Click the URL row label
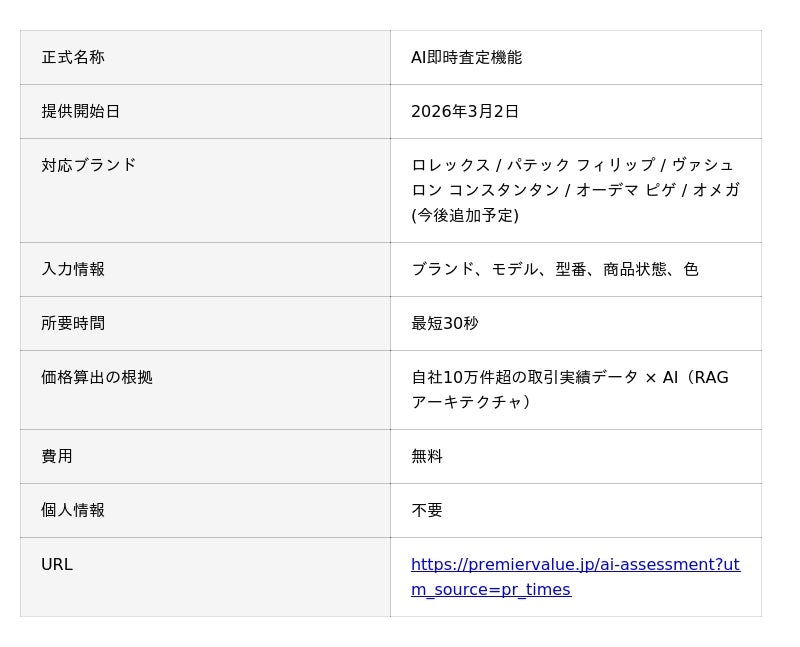The width and height of the screenshot is (800, 647). pyautogui.click(x=57, y=565)
